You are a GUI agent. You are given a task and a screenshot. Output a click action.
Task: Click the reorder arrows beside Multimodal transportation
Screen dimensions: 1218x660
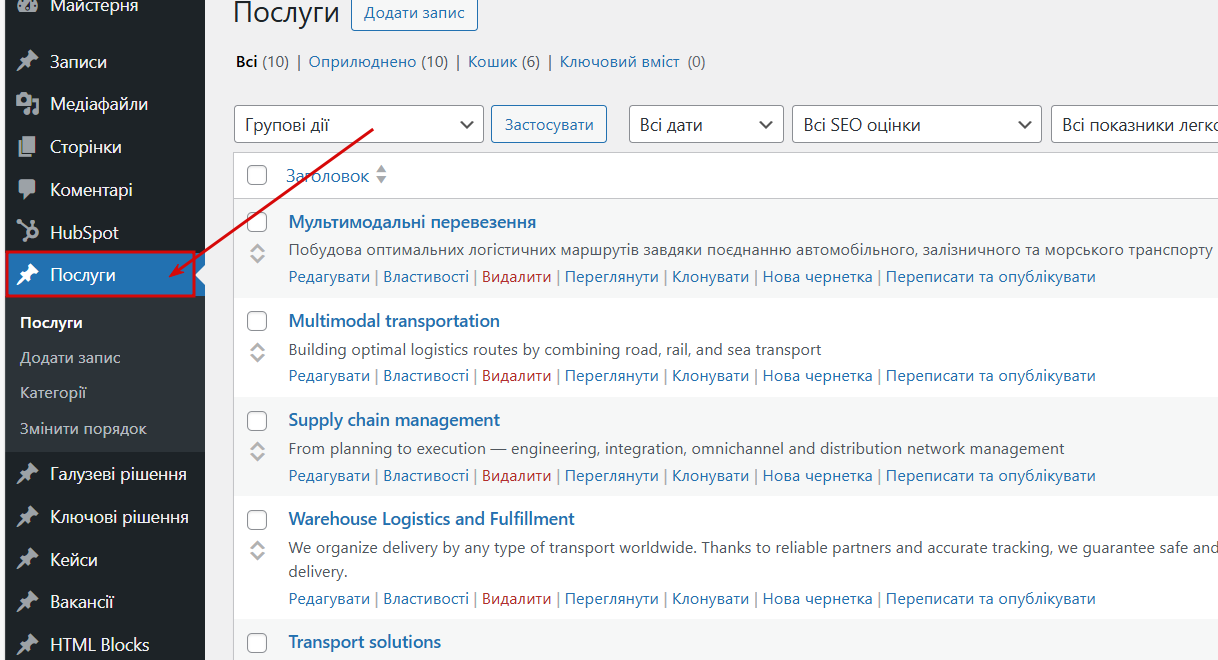tap(257, 352)
